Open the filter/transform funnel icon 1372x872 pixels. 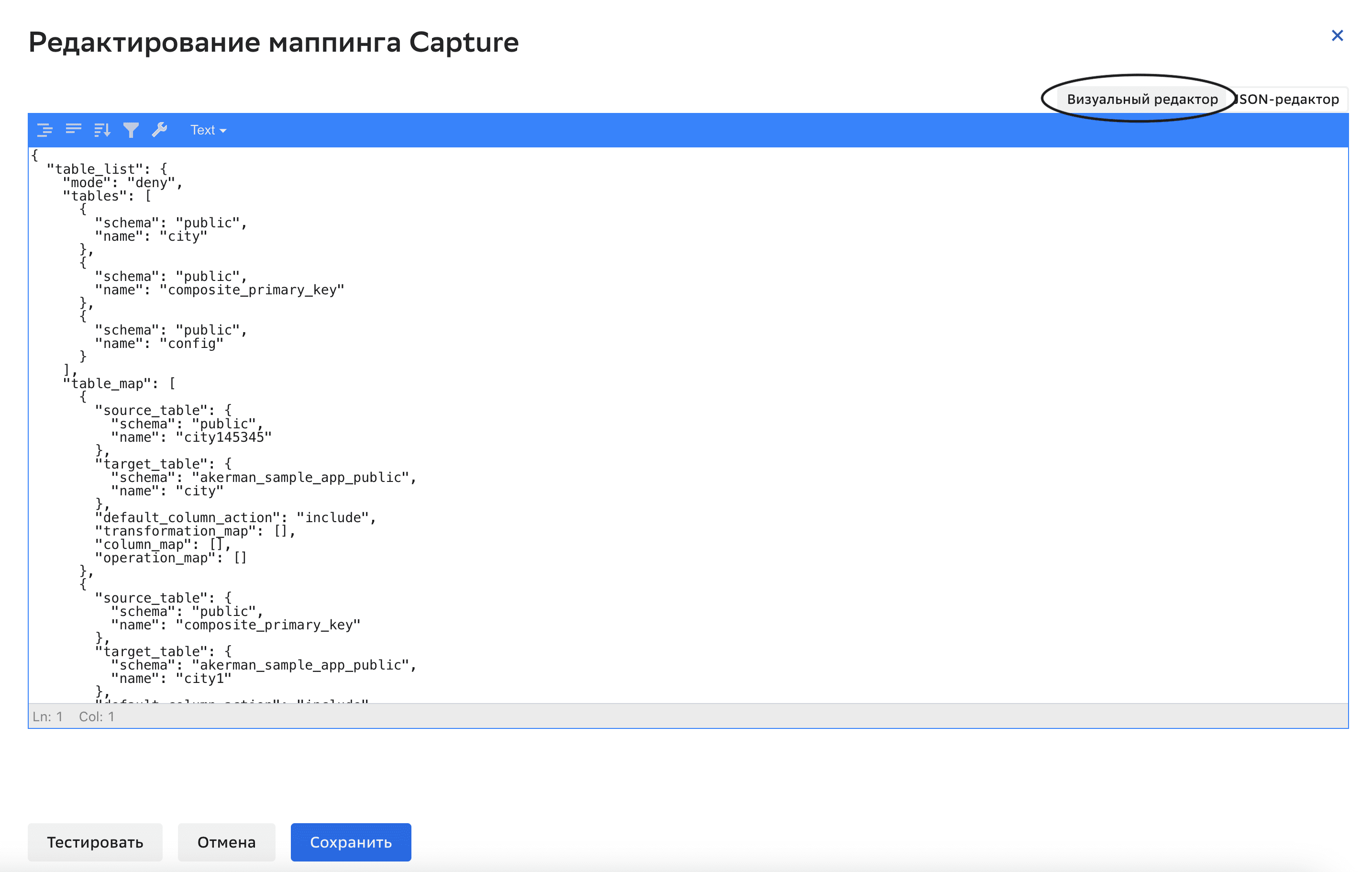[x=131, y=130]
